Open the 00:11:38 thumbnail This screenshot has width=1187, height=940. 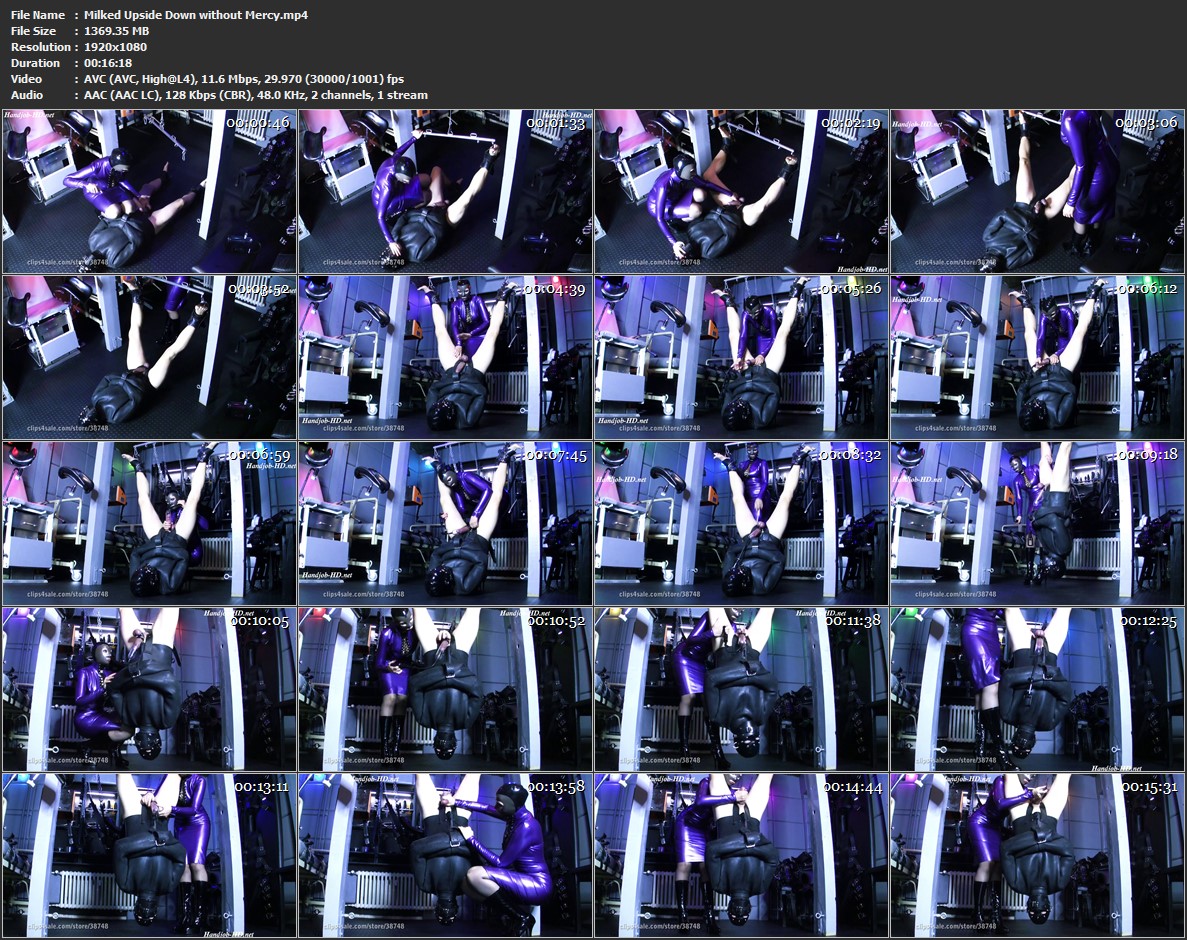[741, 688]
